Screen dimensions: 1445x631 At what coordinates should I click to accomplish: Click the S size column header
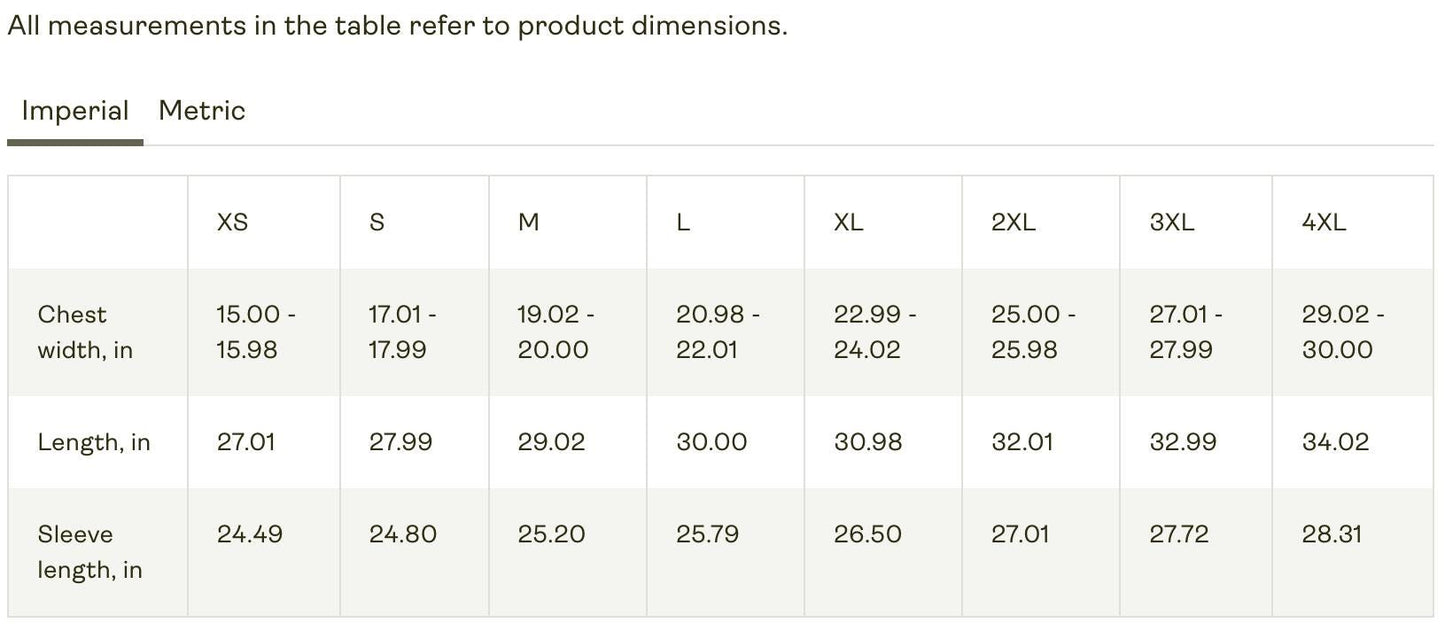click(x=377, y=222)
